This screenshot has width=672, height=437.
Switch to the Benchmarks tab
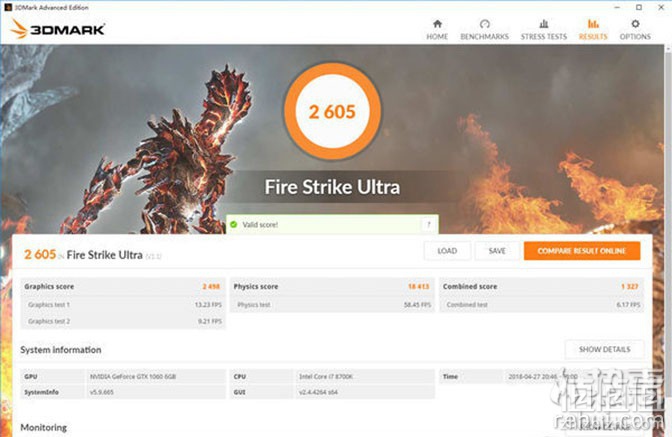[x=484, y=30]
